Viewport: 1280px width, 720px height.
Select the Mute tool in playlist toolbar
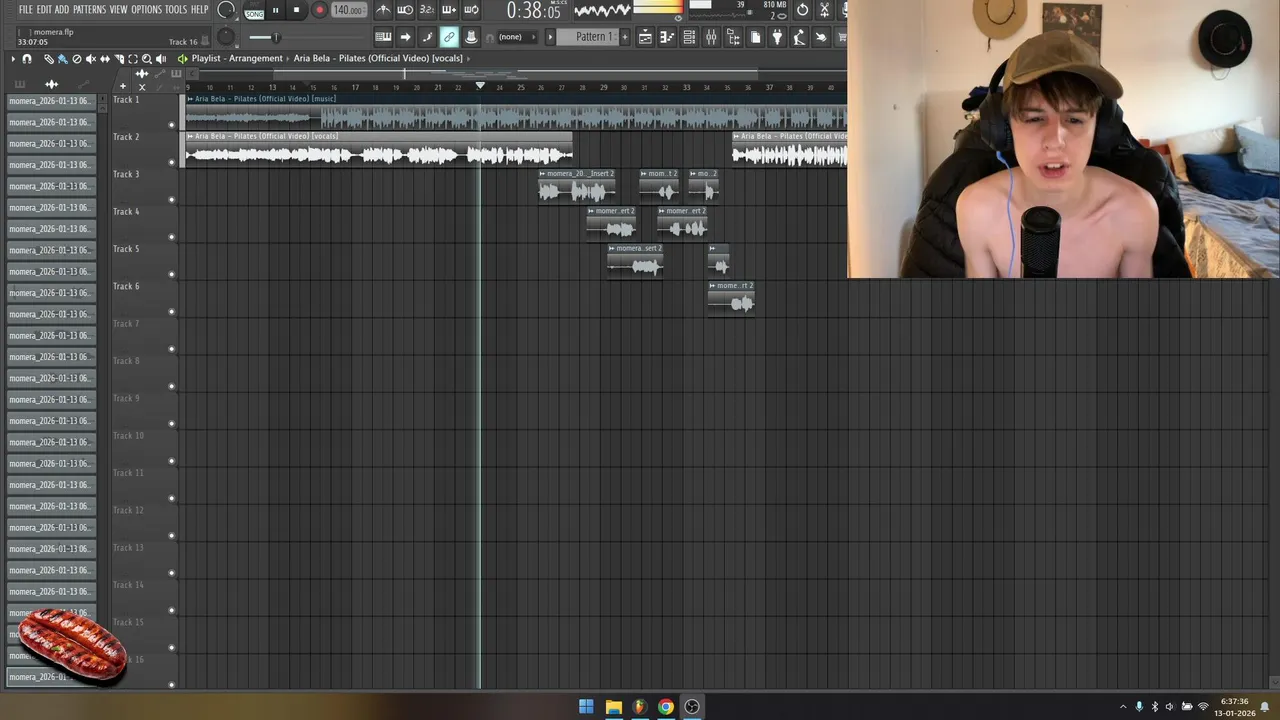click(x=91, y=59)
